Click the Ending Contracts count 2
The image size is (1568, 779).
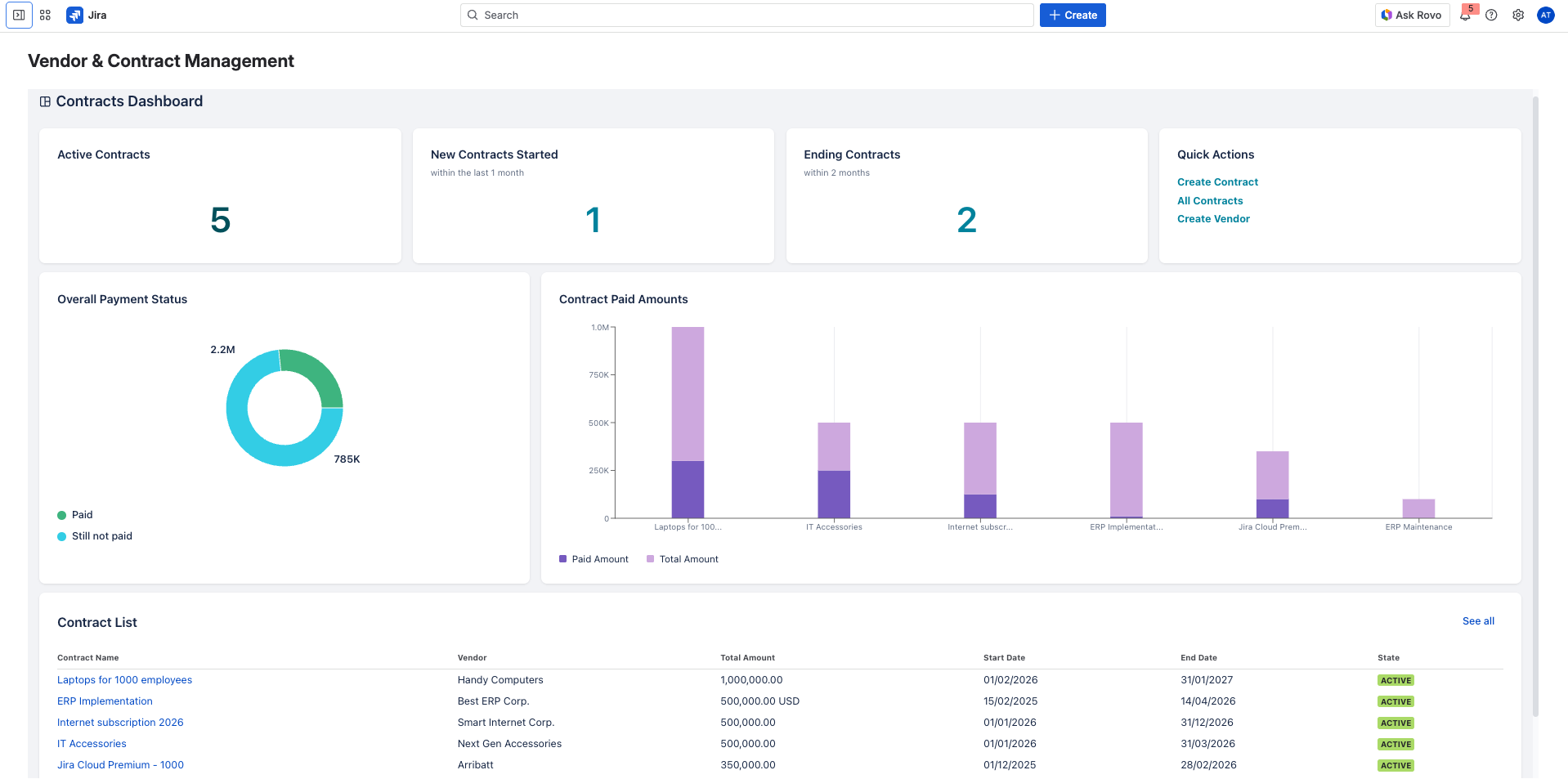[966, 220]
